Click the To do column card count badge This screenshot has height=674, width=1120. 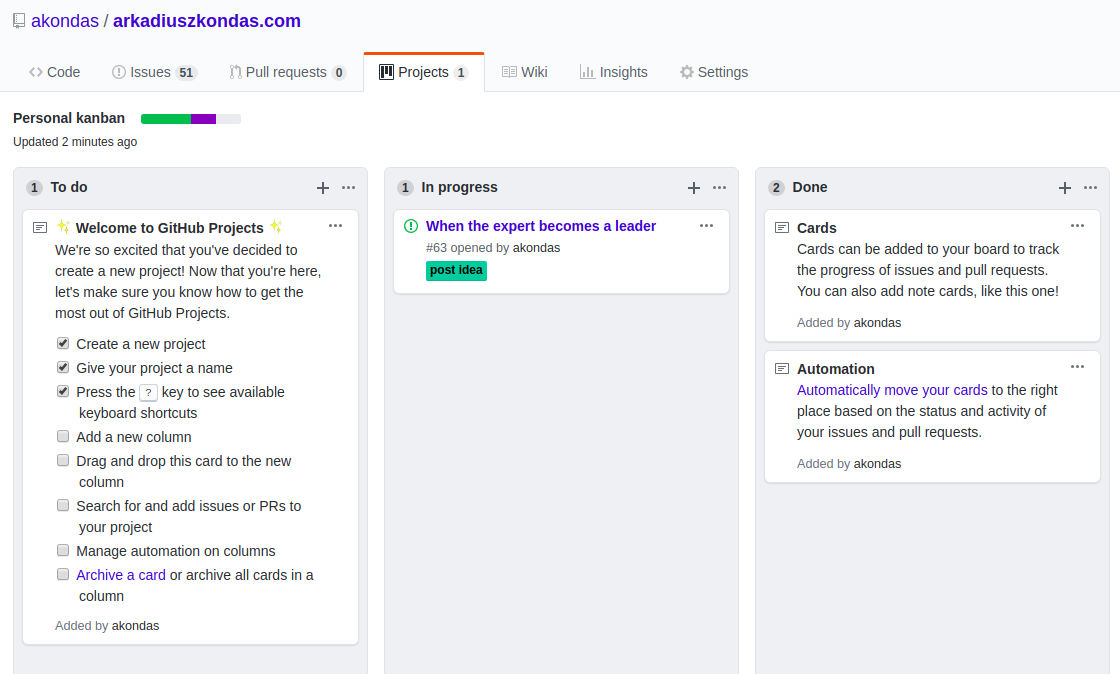tap(34, 188)
